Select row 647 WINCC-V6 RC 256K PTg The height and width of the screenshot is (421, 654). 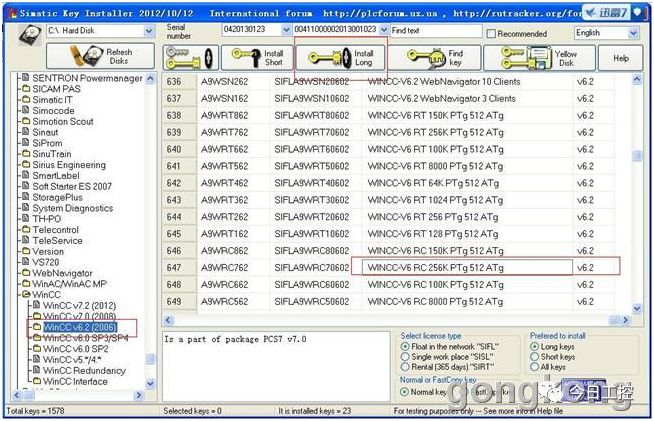click(x=388, y=267)
